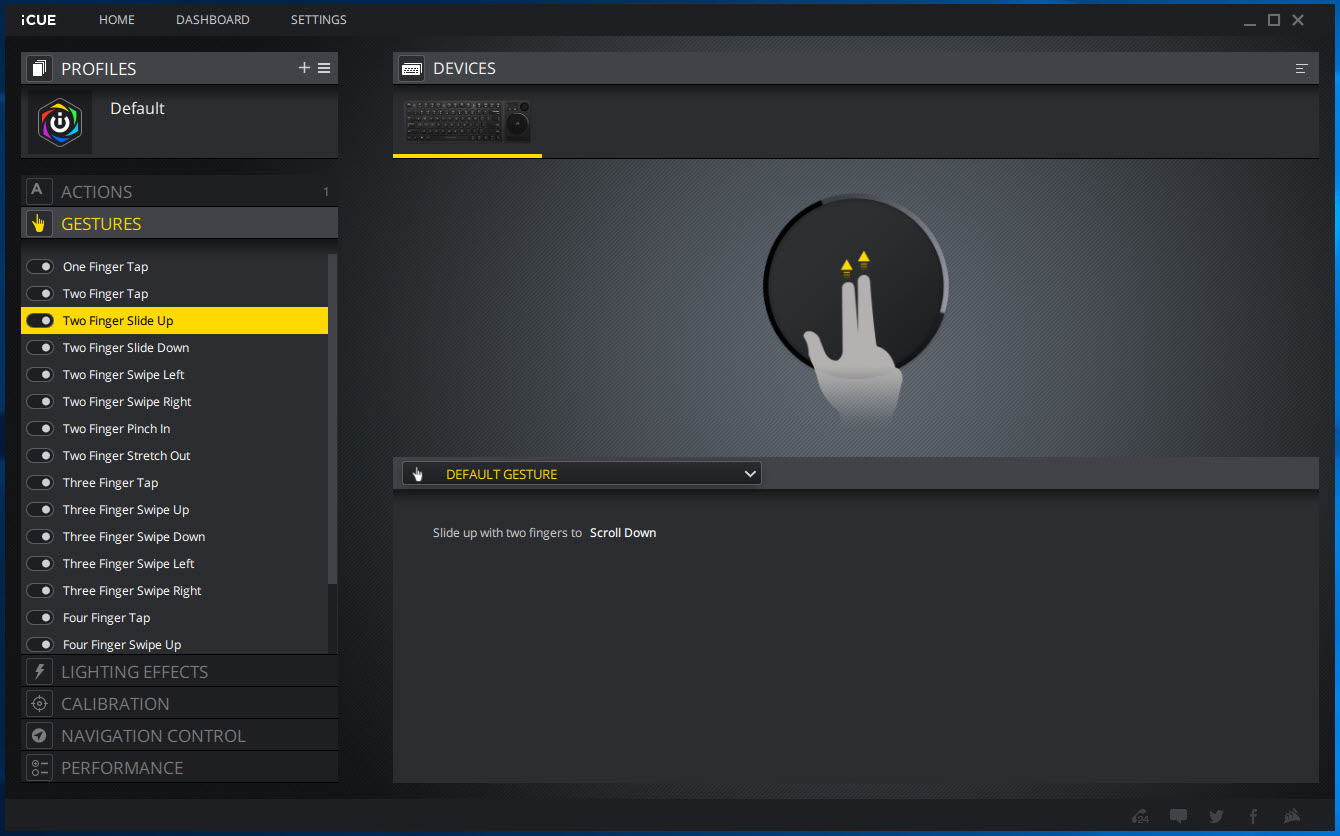Screen dimensions: 1340x836
Task: Collapse the Gestures section header
Action: [x=180, y=223]
